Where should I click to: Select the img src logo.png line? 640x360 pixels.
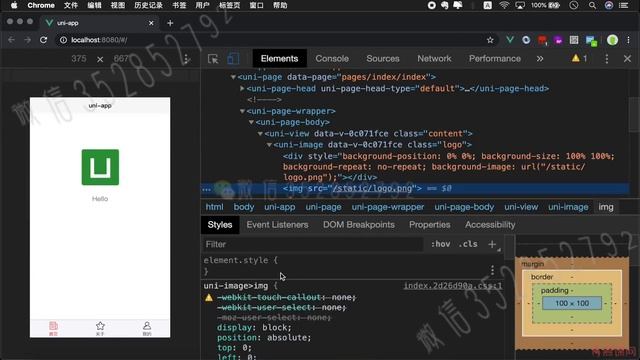(415, 189)
